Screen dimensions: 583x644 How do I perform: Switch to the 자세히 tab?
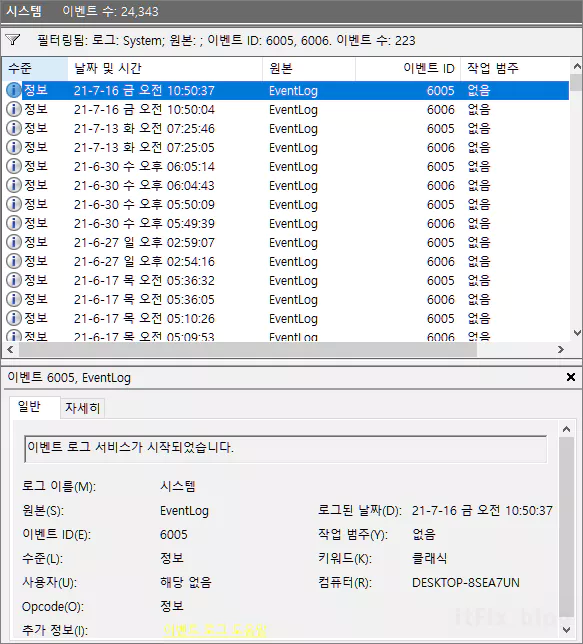(x=83, y=408)
